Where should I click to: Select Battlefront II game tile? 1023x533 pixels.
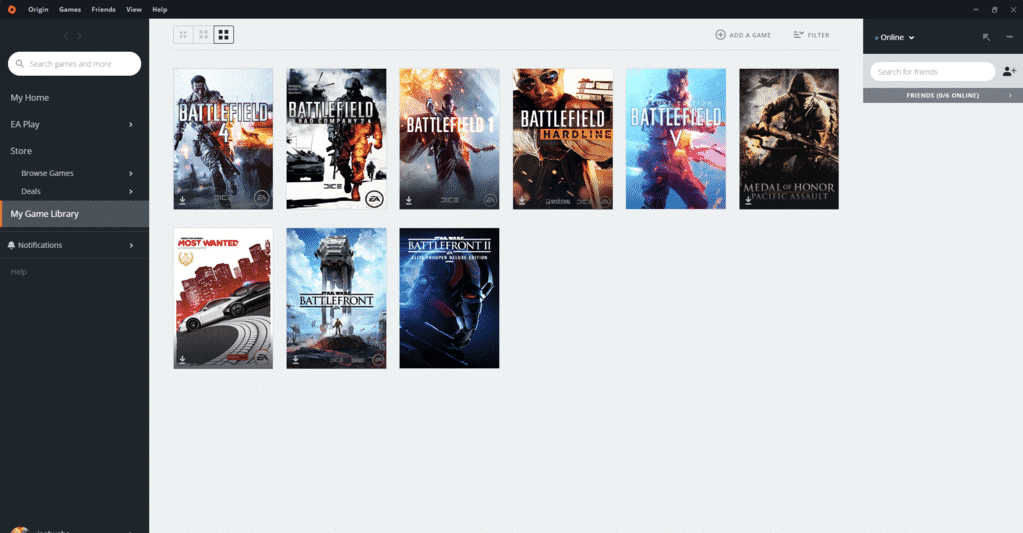tap(449, 298)
